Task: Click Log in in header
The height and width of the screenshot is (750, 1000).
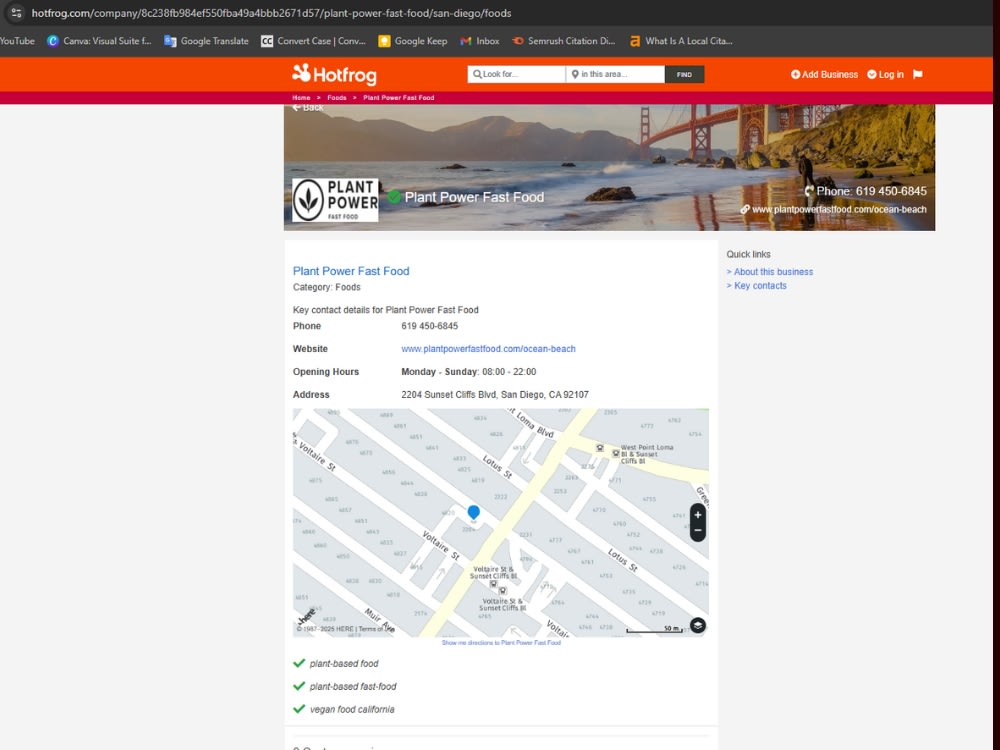Action: pos(885,74)
